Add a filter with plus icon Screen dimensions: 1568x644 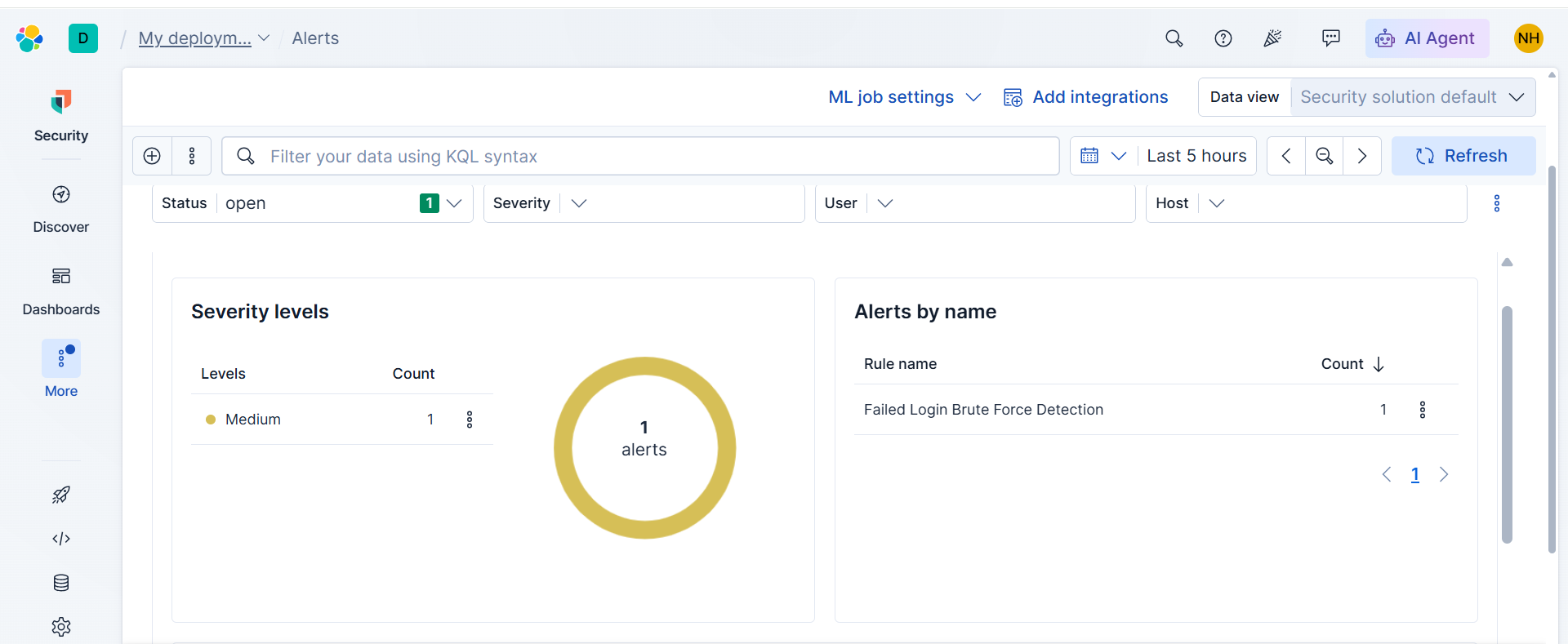coord(152,156)
